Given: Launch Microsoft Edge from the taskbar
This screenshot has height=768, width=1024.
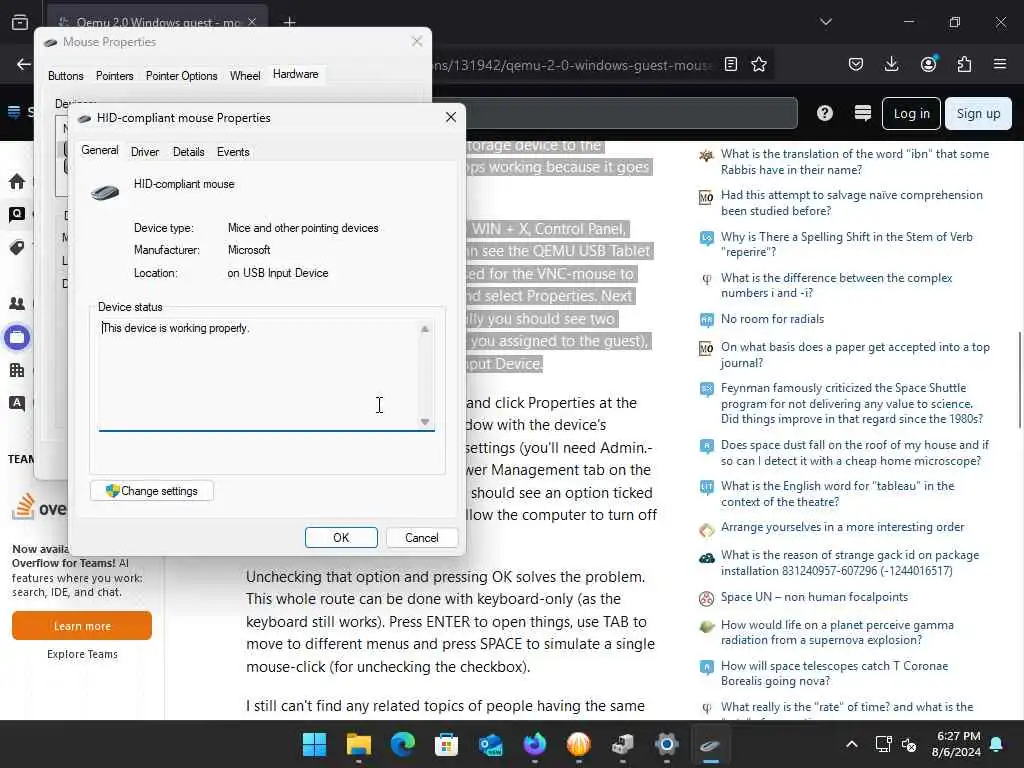Looking at the screenshot, I should click(402, 744).
